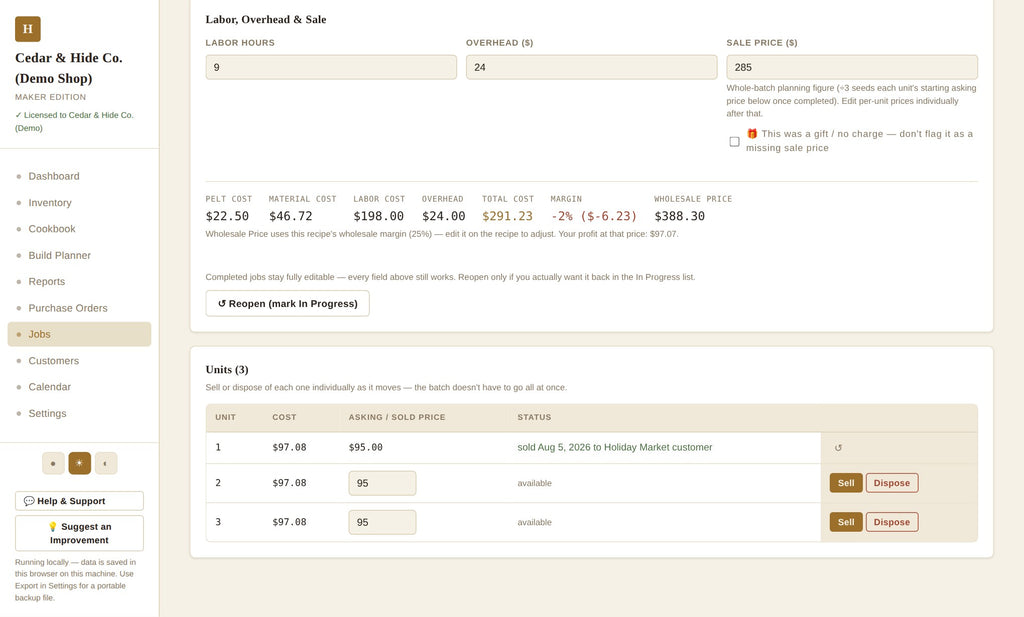
Task: Dispose of unit 2
Action: tap(891, 483)
